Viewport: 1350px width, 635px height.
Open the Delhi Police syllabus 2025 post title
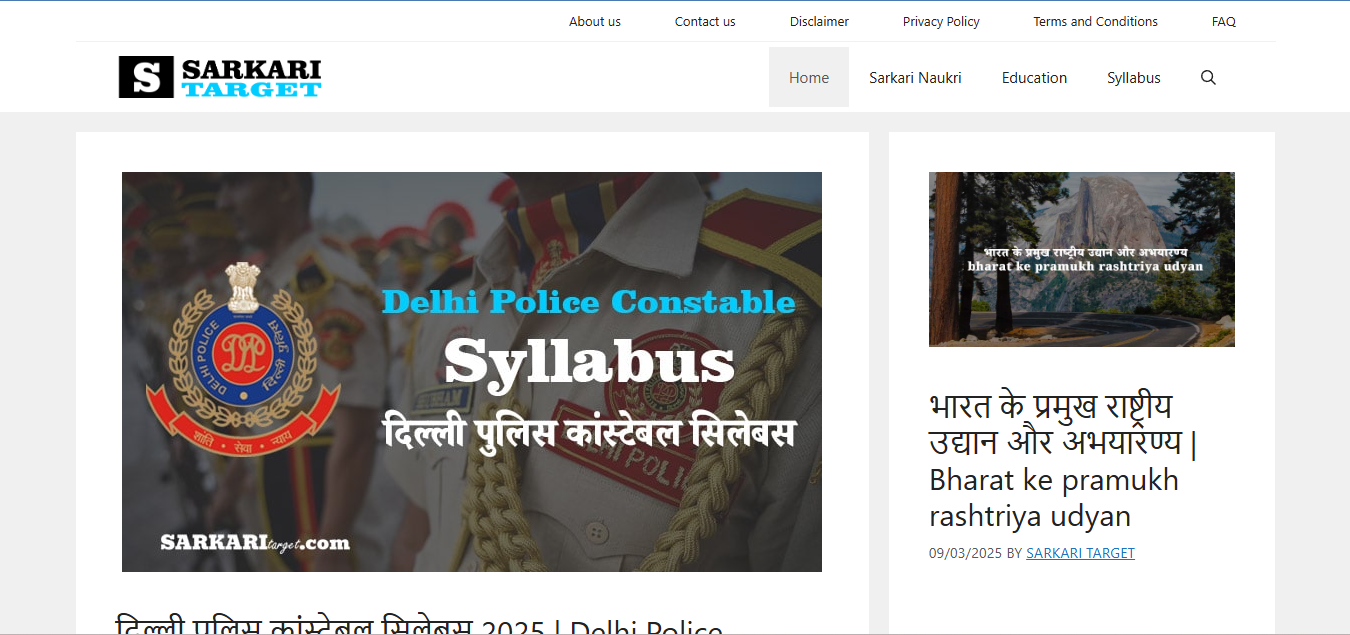[x=419, y=626]
